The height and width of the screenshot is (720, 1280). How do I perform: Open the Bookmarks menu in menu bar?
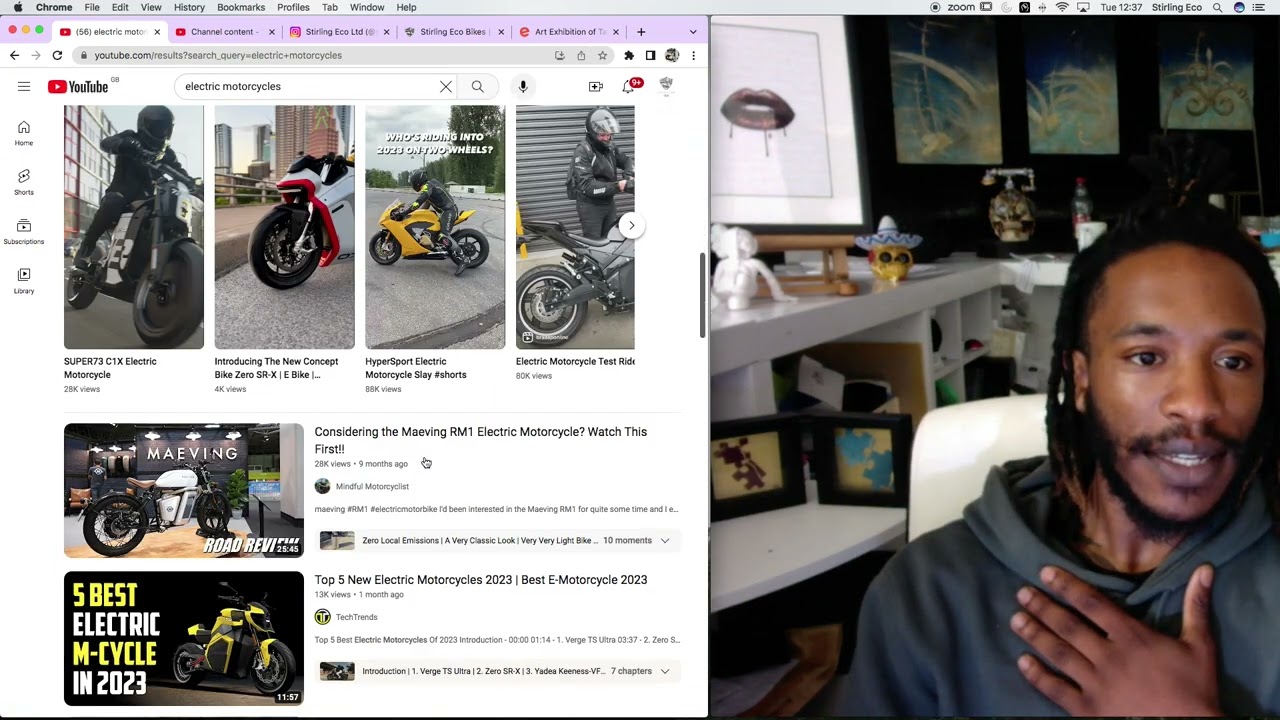(x=240, y=7)
